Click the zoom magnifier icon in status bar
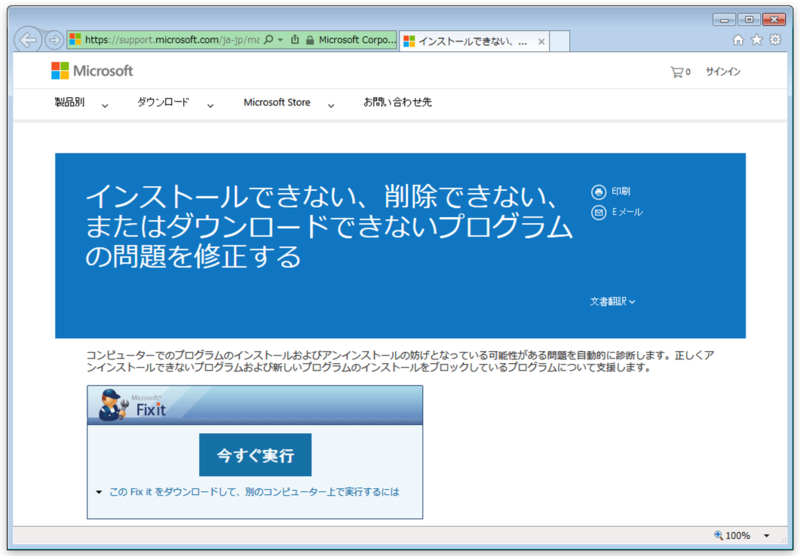Image resolution: width=800 pixels, height=556 pixels. coord(718,535)
